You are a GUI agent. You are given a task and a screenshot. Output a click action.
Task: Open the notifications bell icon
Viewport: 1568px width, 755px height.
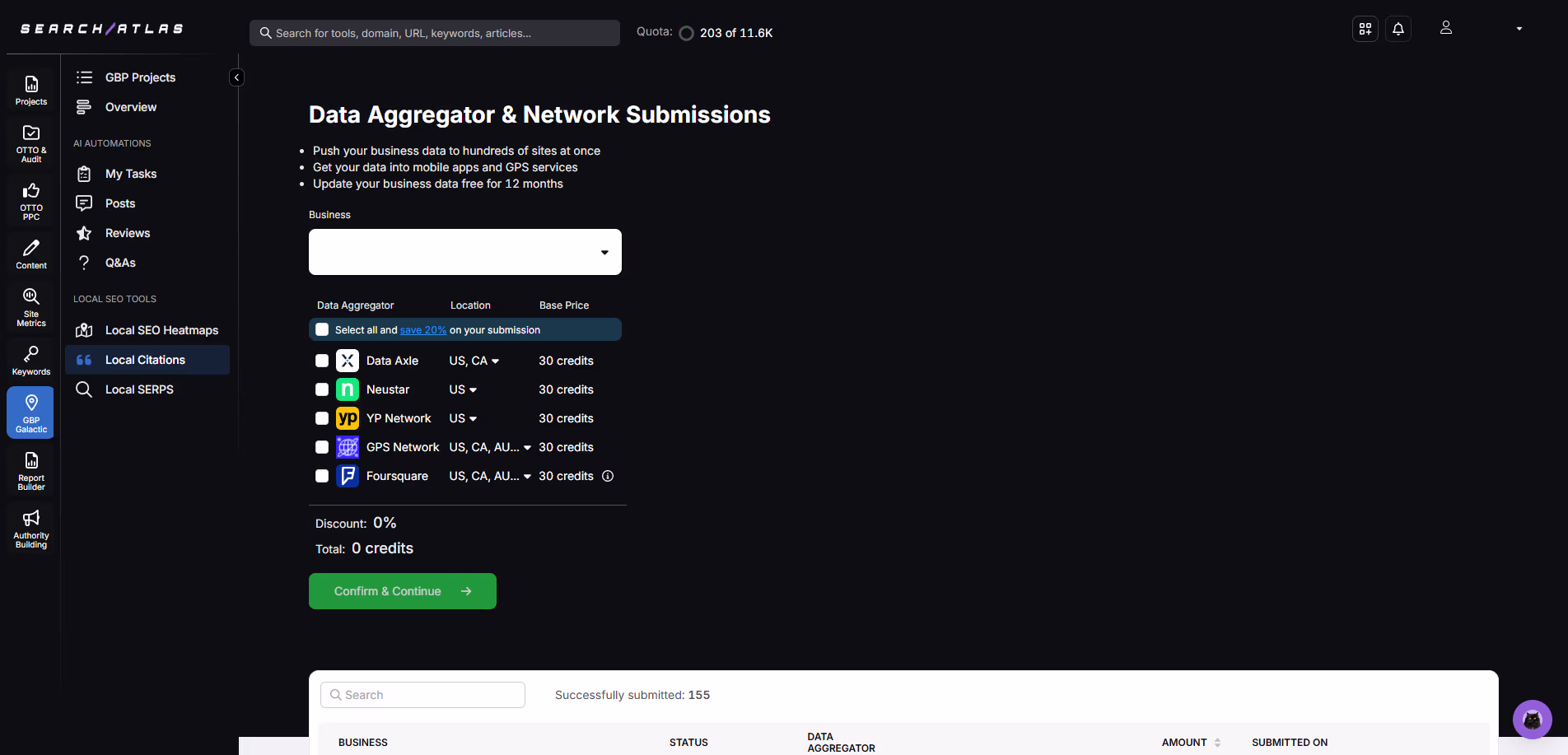tap(1398, 29)
